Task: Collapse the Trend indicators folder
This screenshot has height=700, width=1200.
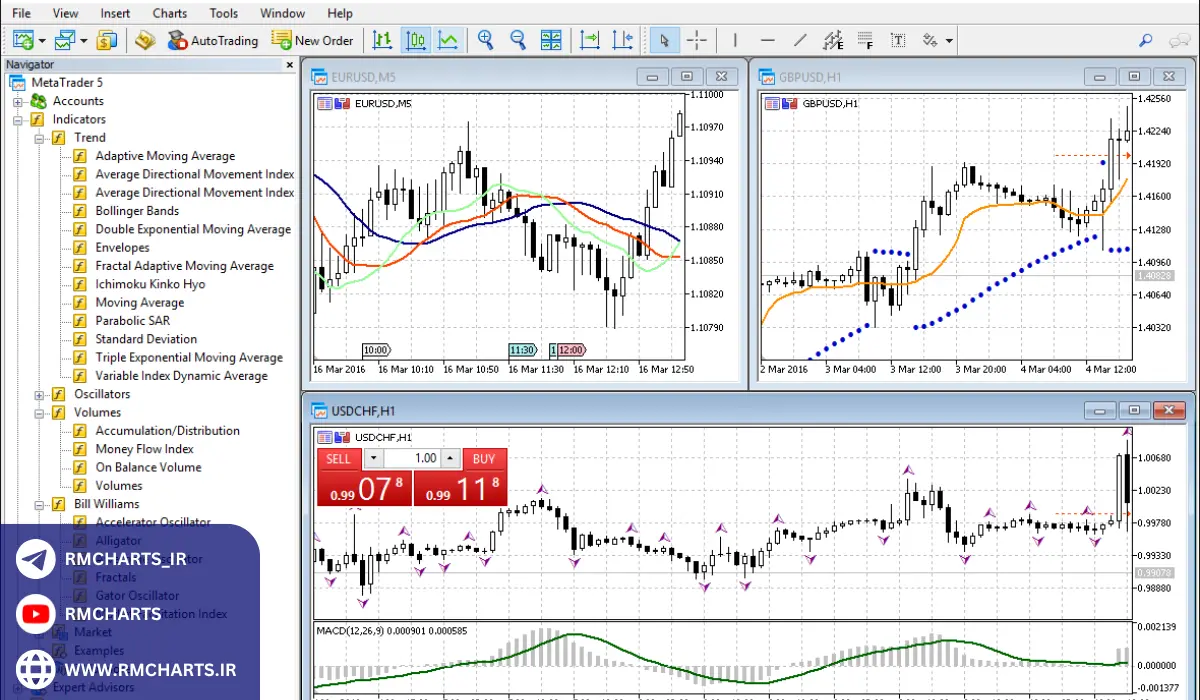Action: tap(40, 138)
